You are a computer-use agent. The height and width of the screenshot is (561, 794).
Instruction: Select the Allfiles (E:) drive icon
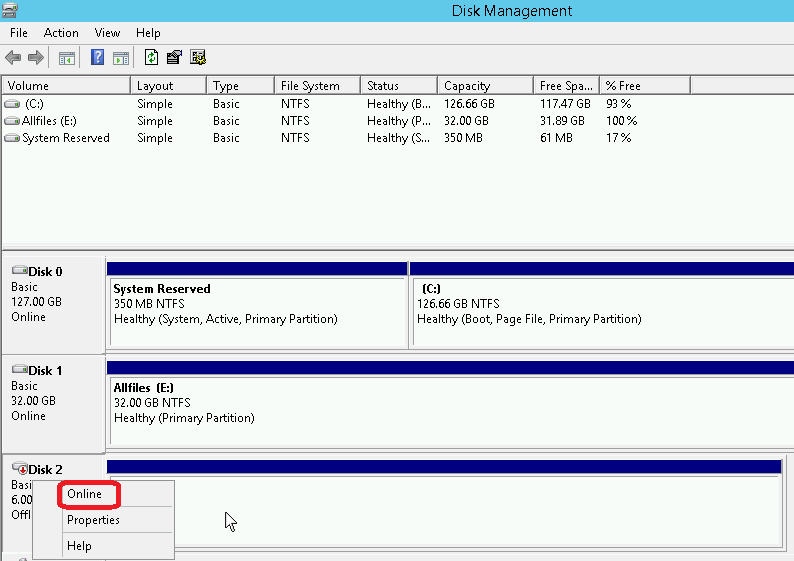coord(12,121)
